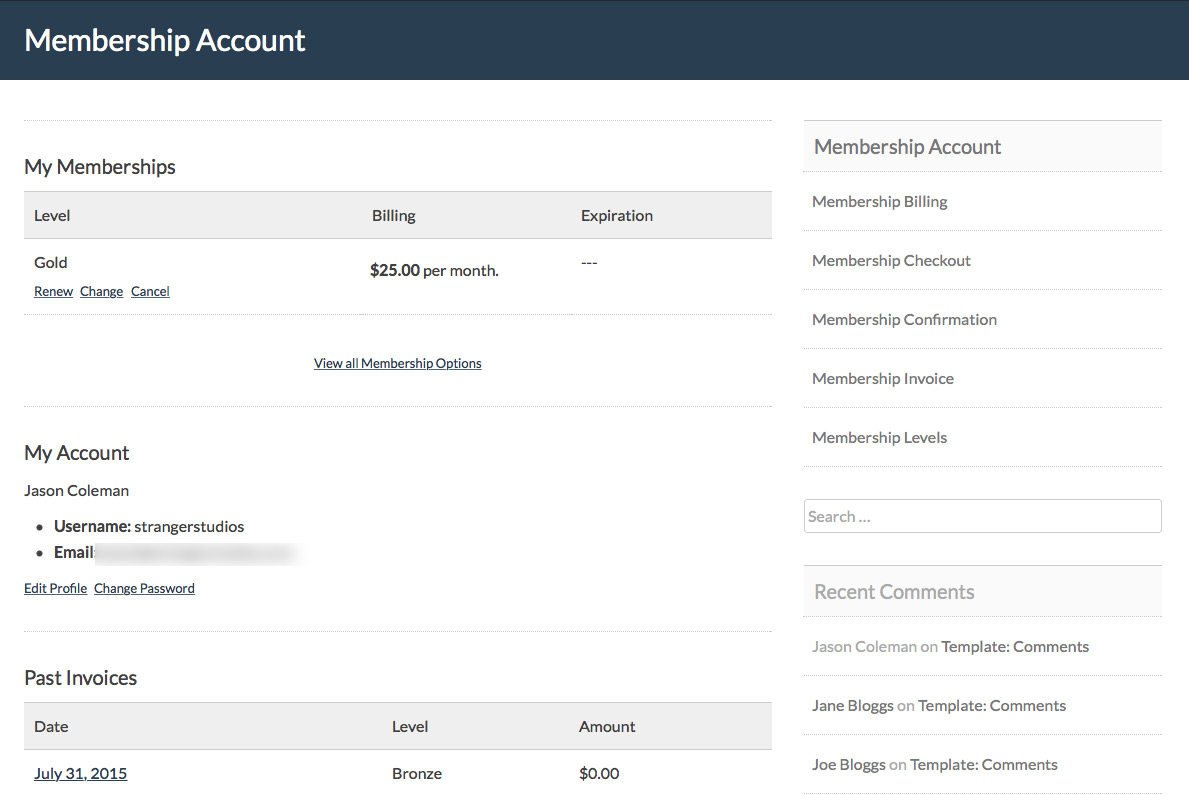Click Joe Bloggs commenter name
The image size is (1189, 795).
tap(848, 765)
